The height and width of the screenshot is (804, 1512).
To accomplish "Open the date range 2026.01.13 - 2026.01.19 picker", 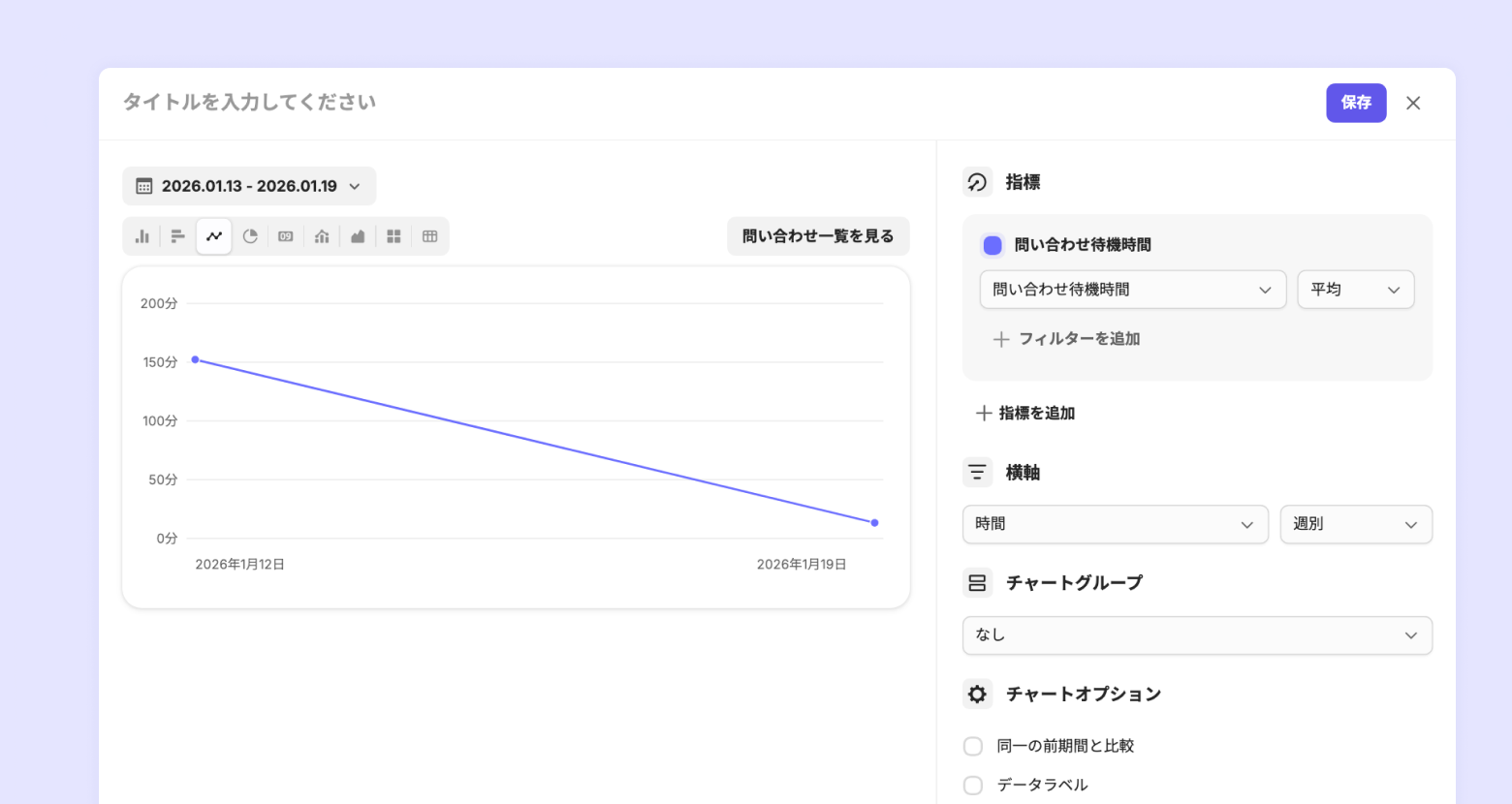I will click(x=249, y=186).
